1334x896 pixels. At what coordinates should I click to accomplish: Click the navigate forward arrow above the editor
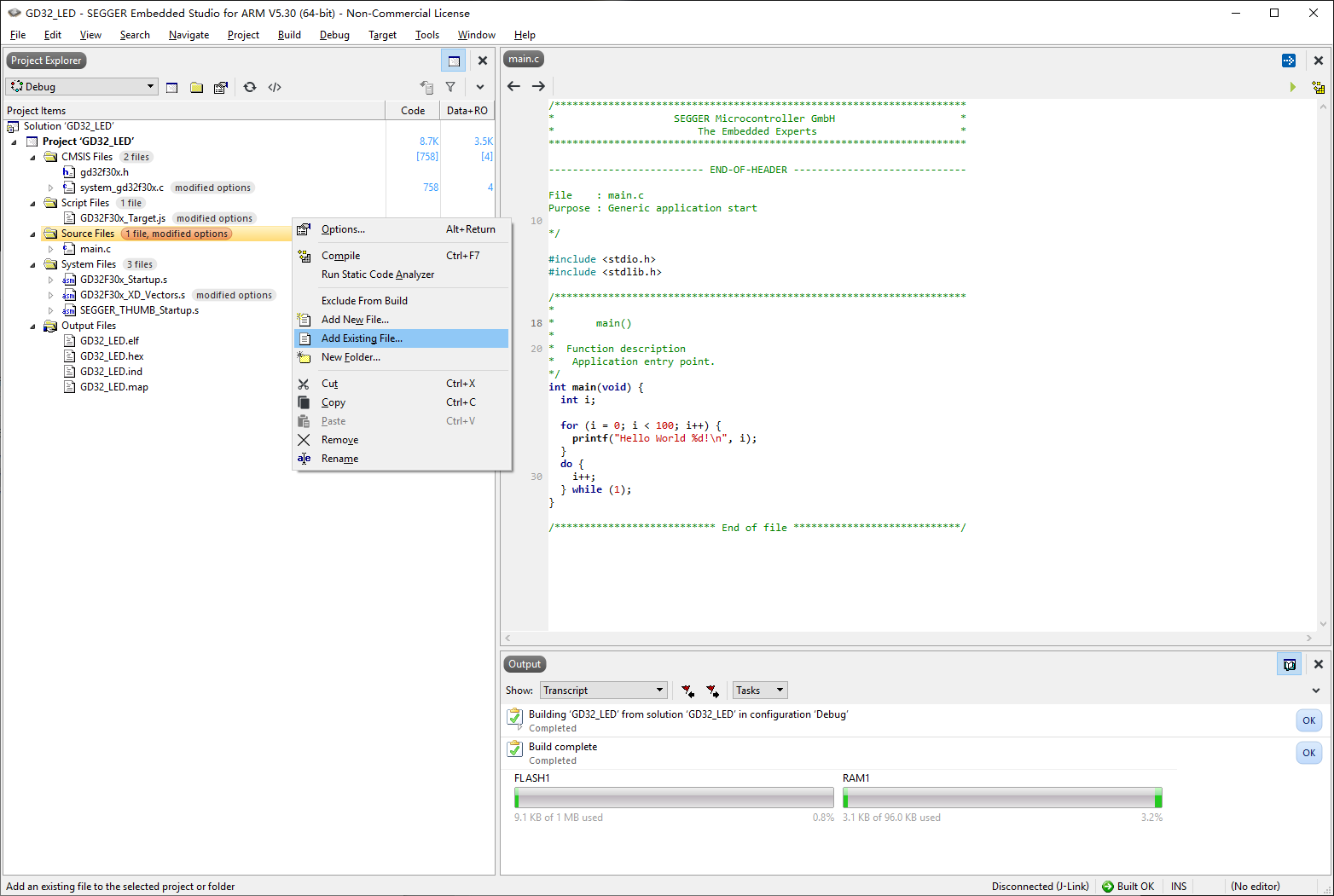[x=538, y=86]
